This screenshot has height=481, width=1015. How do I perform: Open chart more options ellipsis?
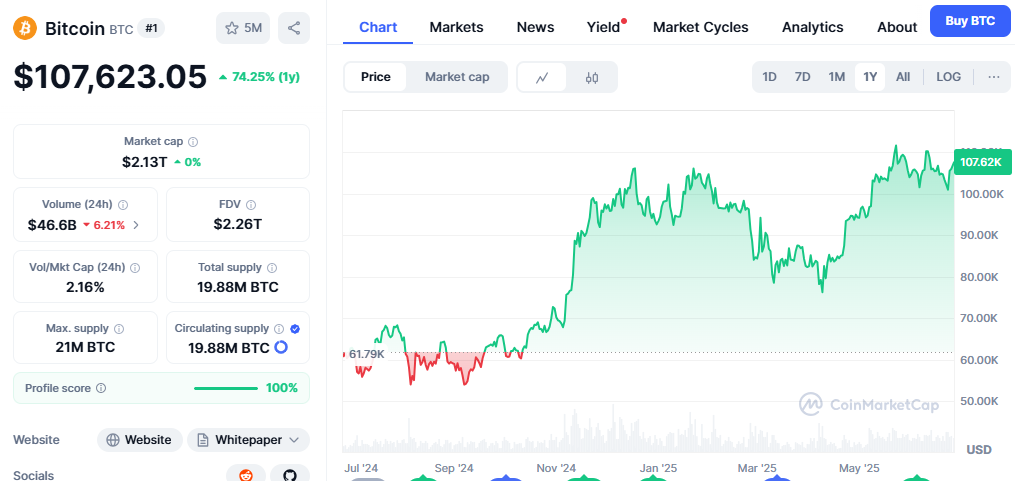point(994,77)
